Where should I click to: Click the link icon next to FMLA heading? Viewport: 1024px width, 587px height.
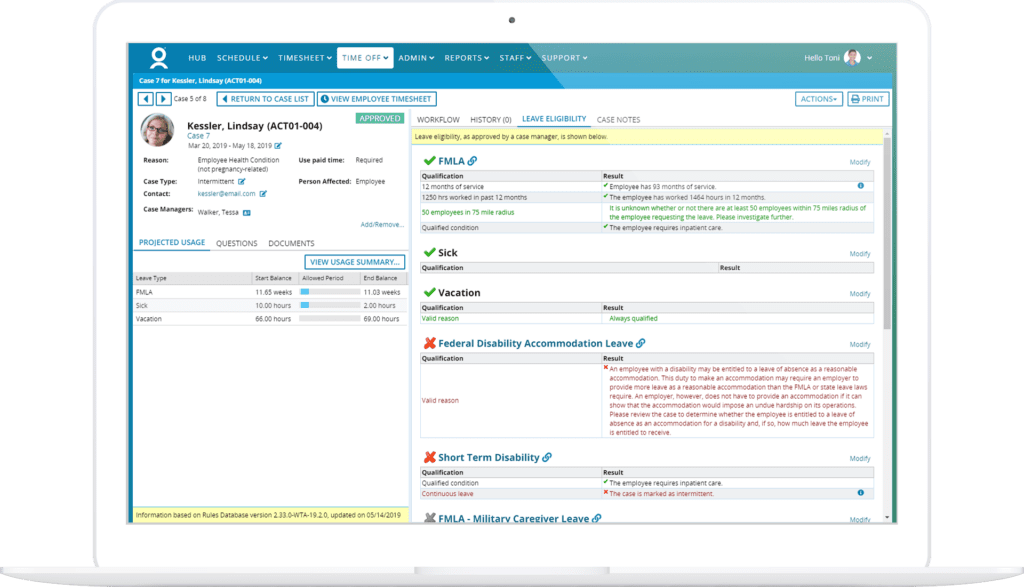click(472, 159)
